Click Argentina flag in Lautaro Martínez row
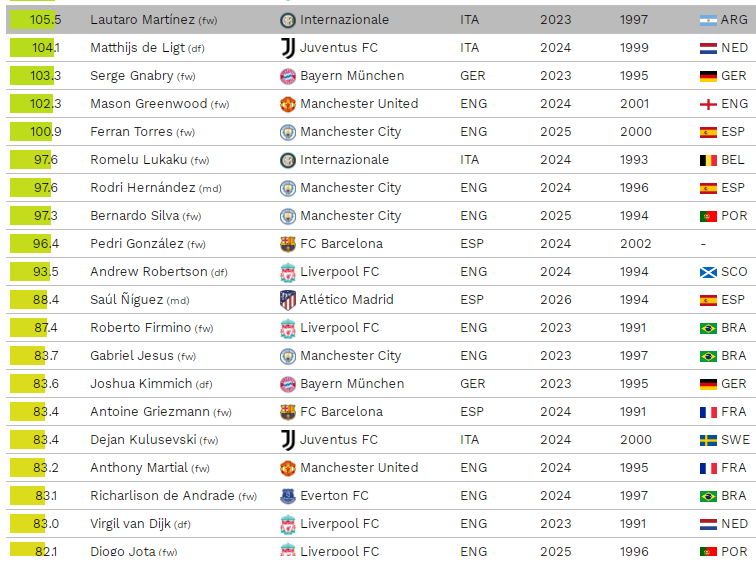 708,20
